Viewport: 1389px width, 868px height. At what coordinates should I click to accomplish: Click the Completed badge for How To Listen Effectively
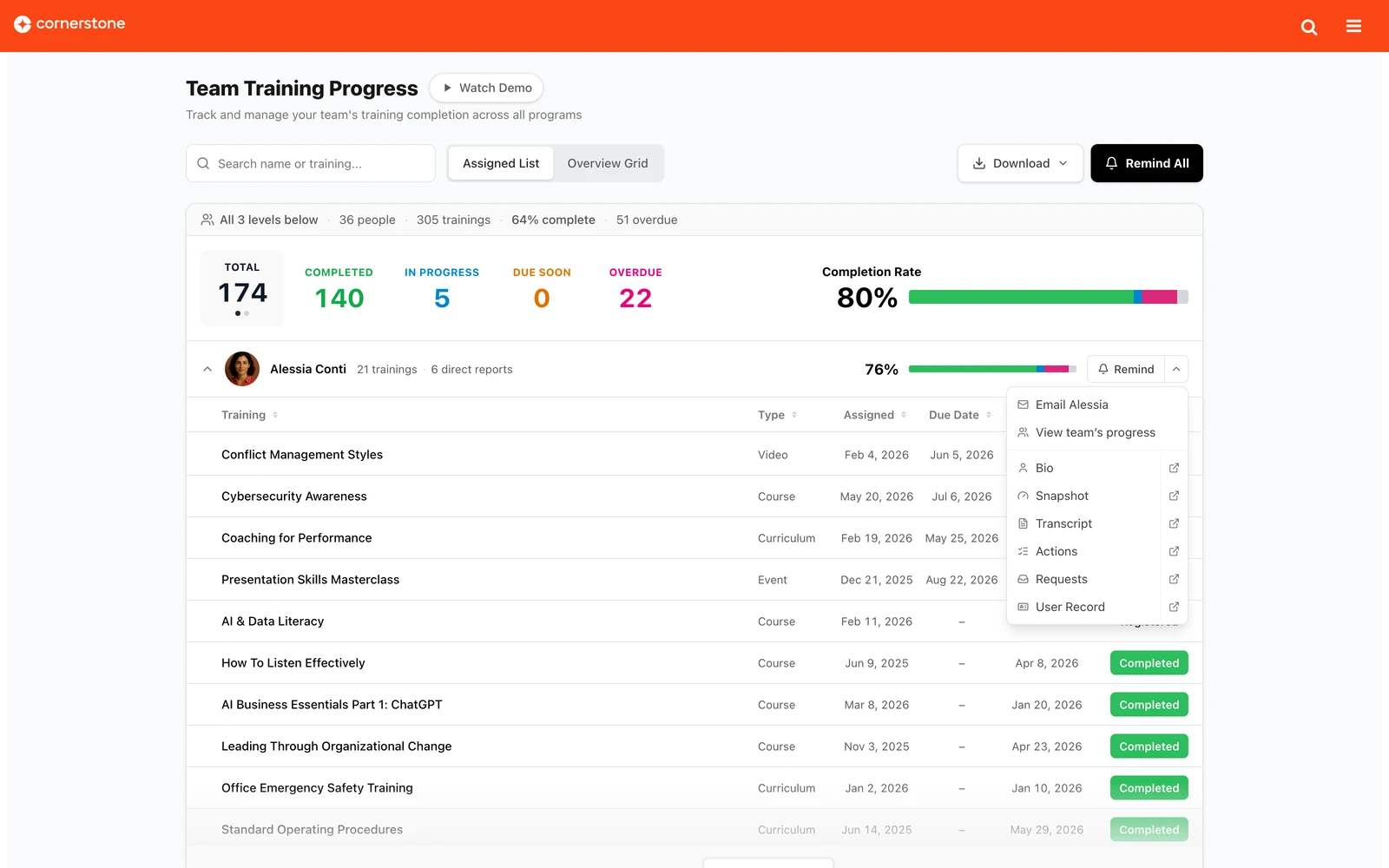[x=1149, y=663]
